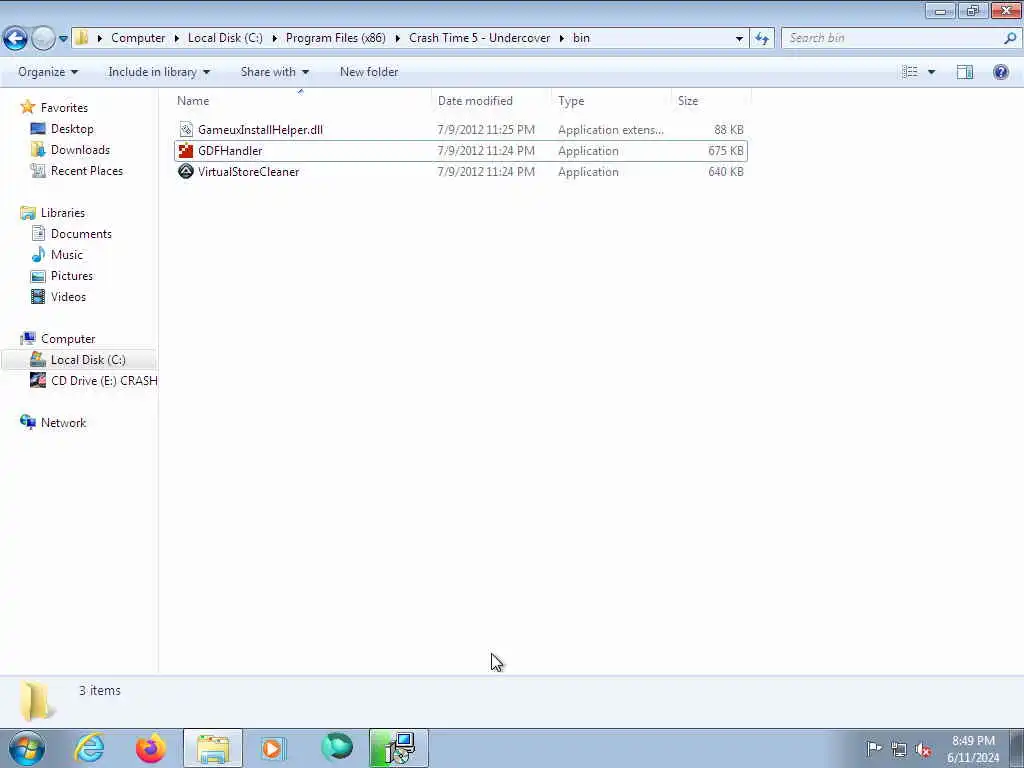Open the Documents library
The width and height of the screenshot is (1024, 768).
click(81, 234)
